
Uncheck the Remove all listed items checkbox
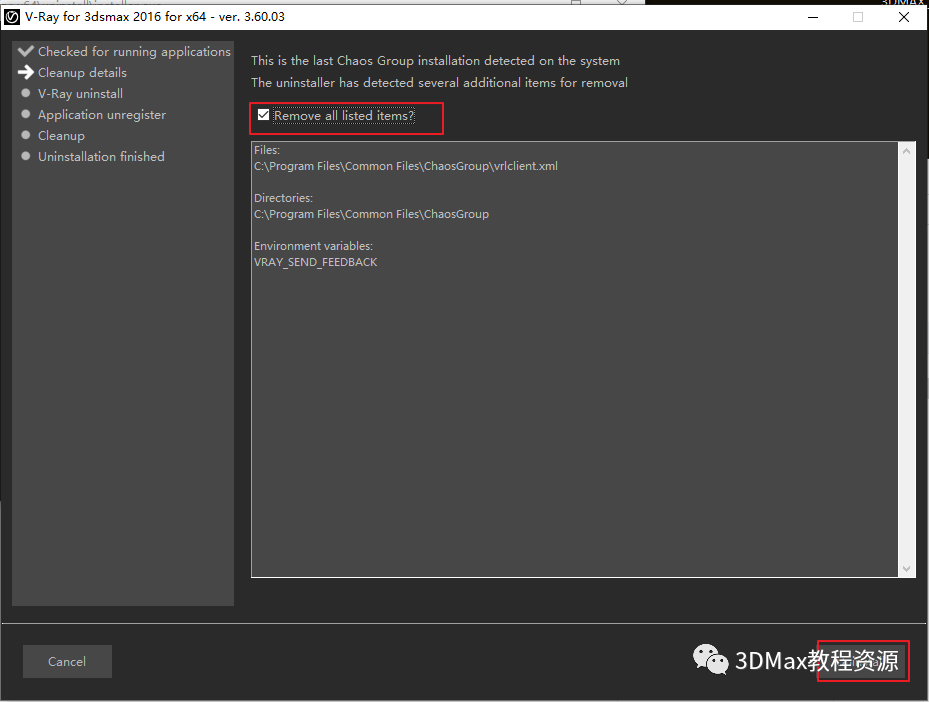click(264, 115)
